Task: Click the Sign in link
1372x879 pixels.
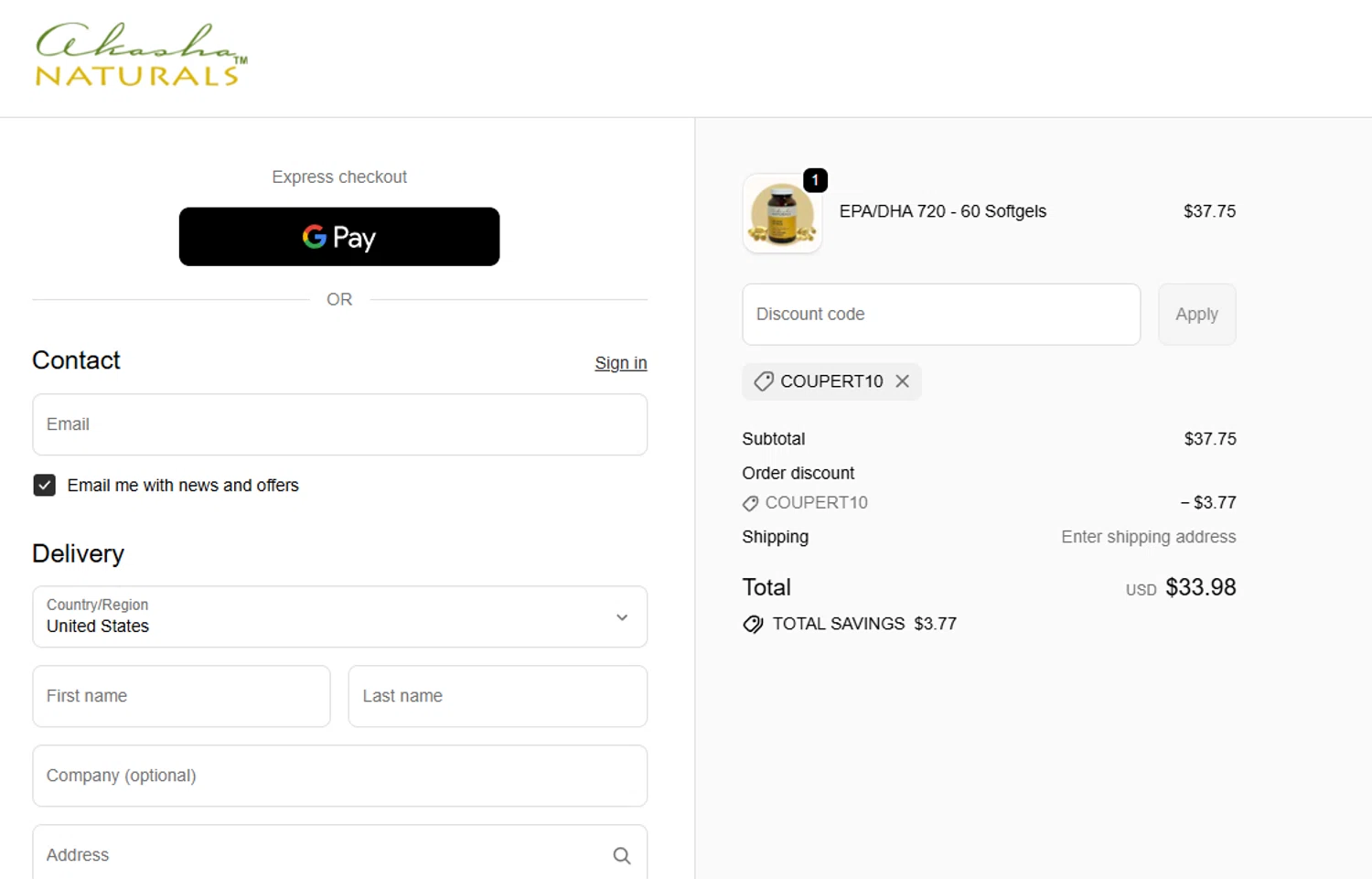Action: 620,363
